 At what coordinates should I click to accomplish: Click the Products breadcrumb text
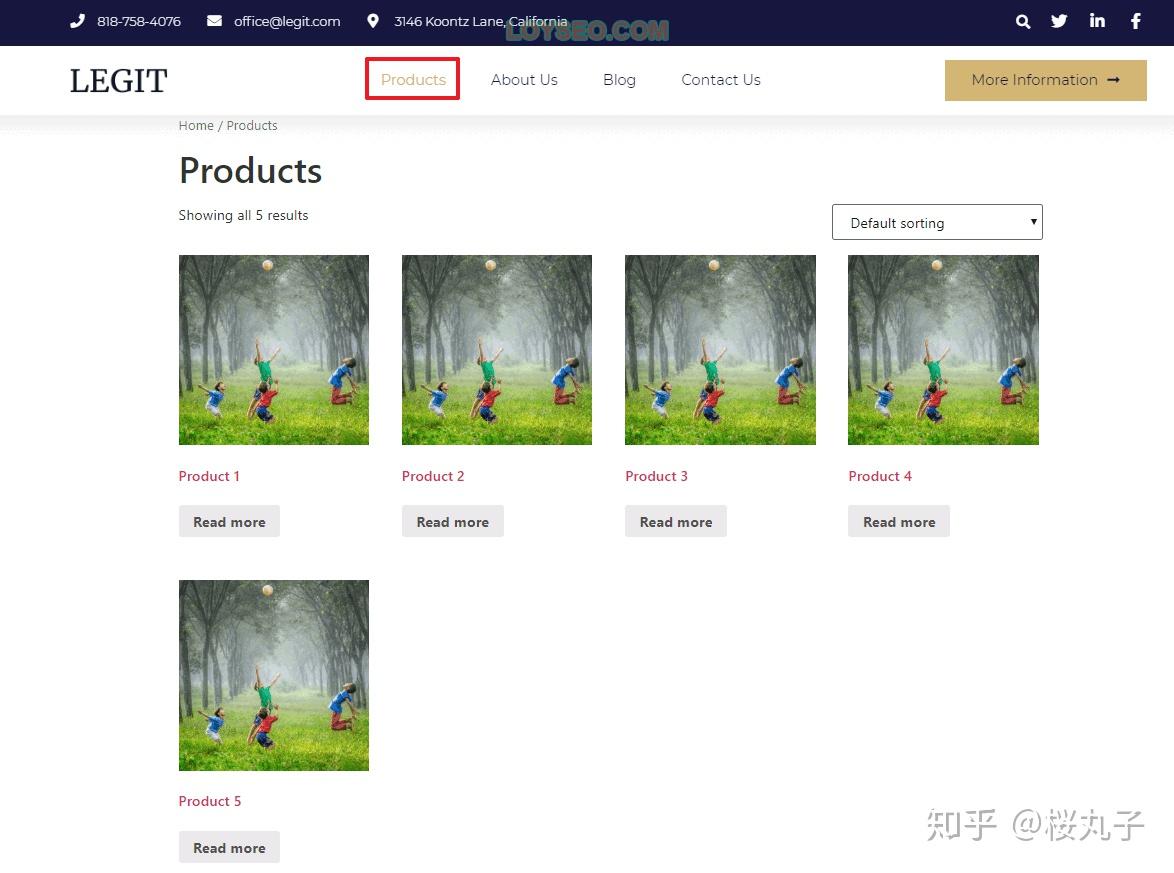coord(252,125)
